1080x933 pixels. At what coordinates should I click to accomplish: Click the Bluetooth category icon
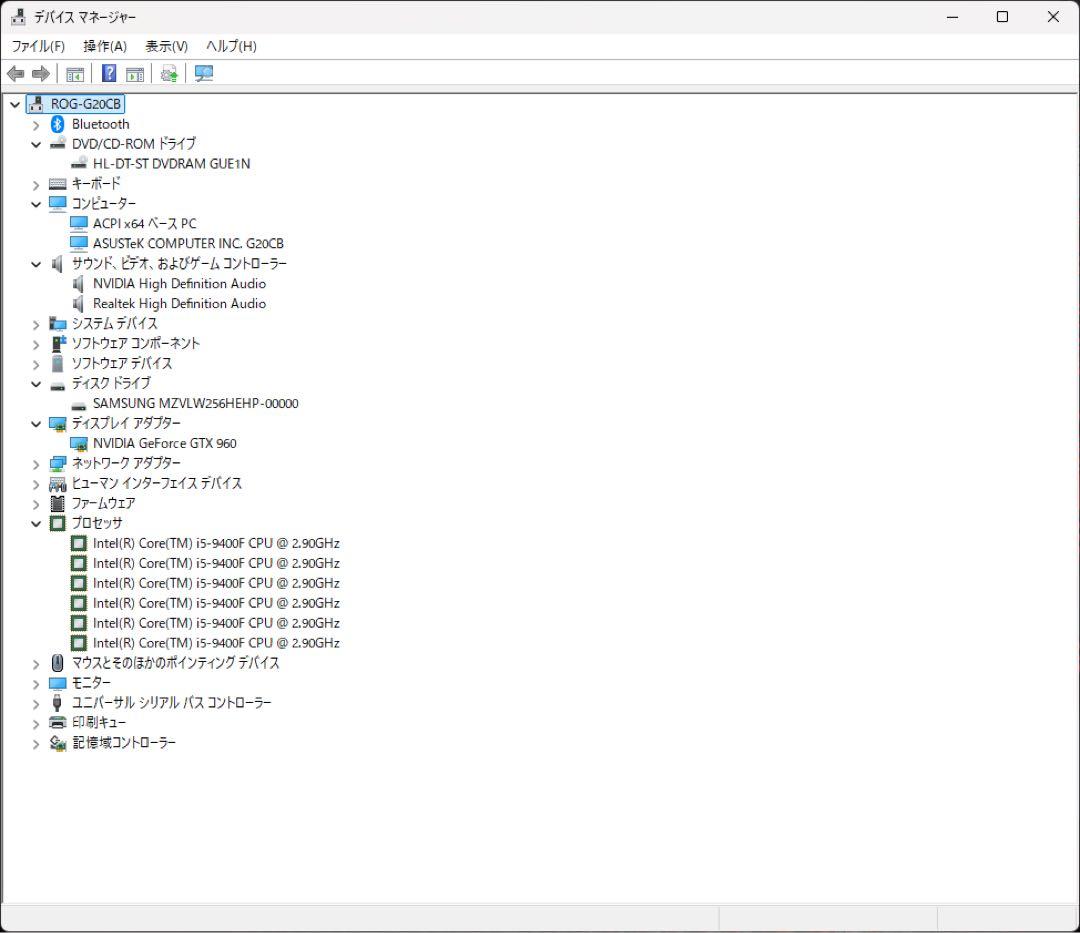tap(58, 124)
